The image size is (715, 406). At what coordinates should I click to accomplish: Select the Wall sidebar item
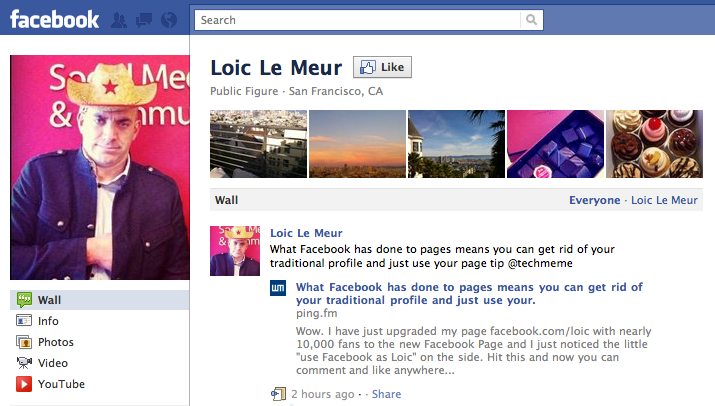pos(99,300)
